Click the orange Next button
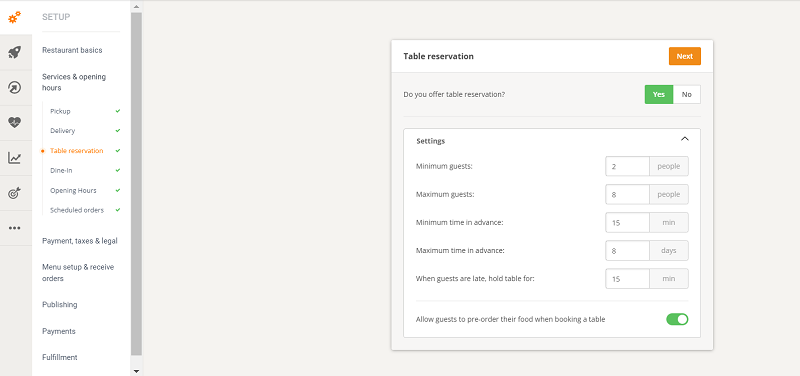The width and height of the screenshot is (800, 376). tap(685, 56)
